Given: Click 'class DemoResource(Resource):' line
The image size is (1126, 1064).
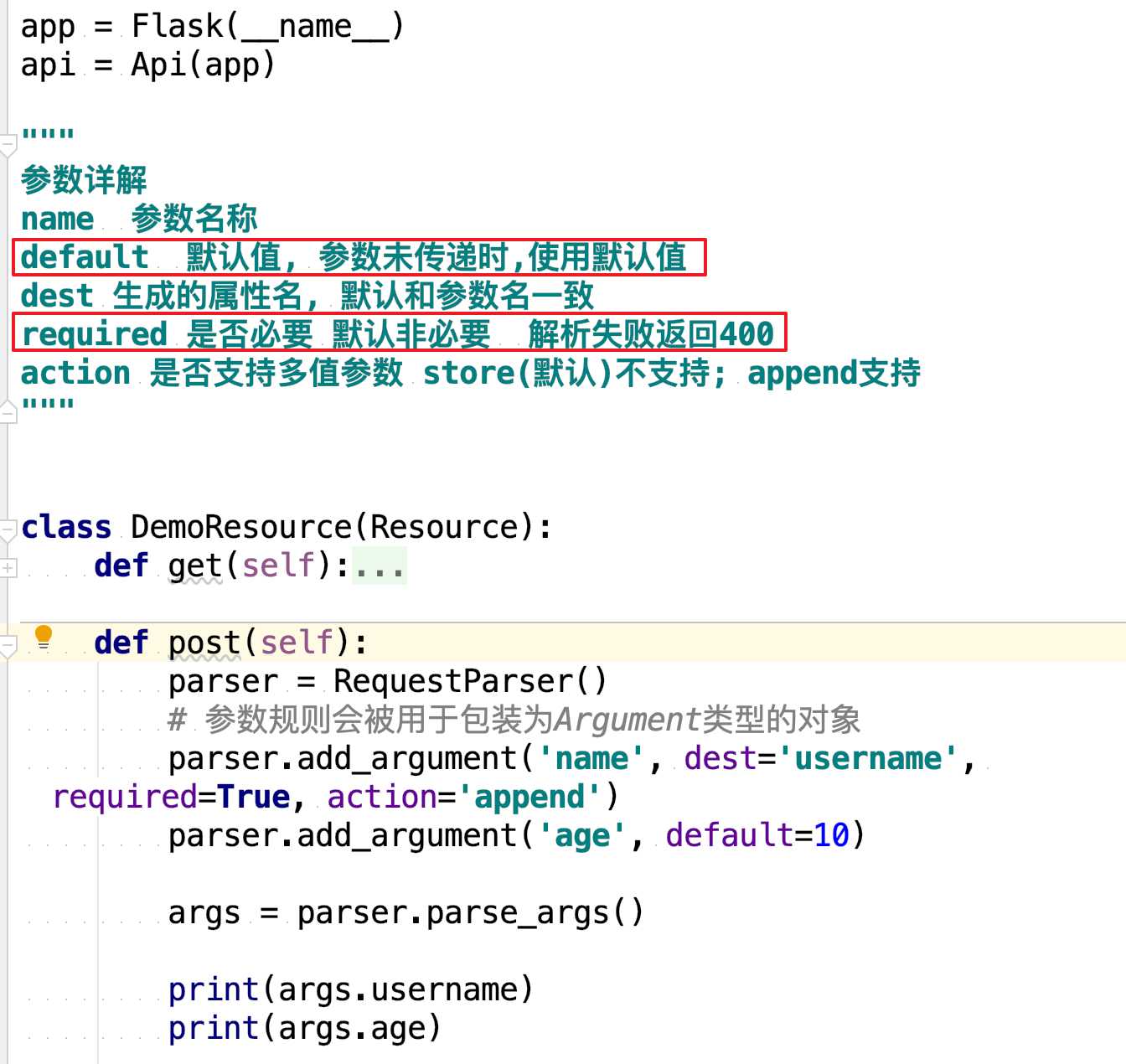Looking at the screenshot, I should (x=287, y=527).
